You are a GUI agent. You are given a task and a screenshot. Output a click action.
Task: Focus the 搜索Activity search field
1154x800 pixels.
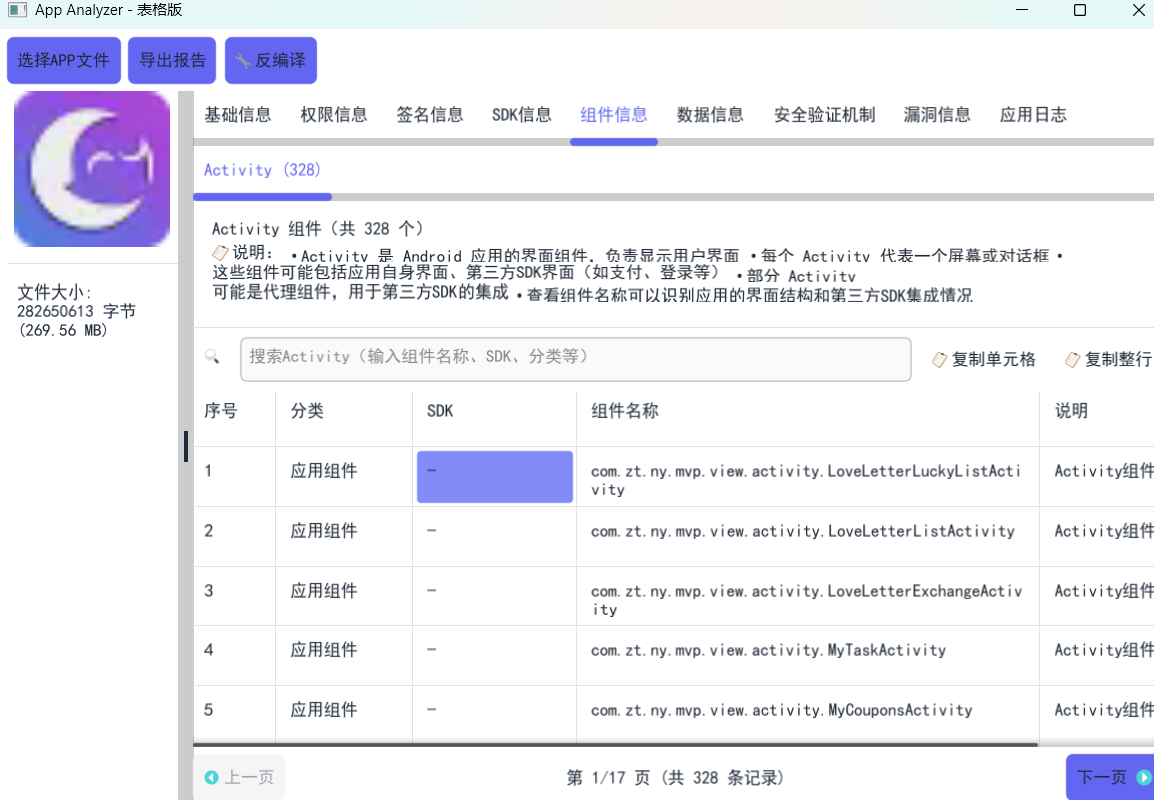575,358
